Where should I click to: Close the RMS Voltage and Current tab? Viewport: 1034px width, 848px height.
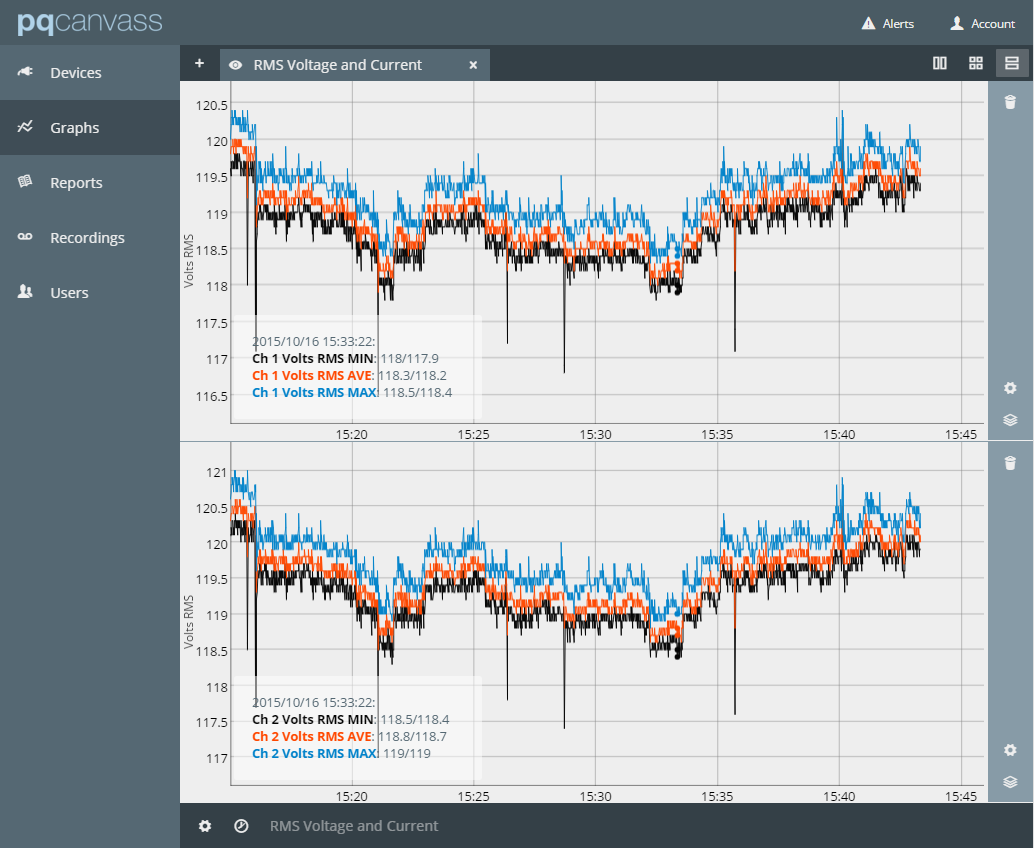473,65
